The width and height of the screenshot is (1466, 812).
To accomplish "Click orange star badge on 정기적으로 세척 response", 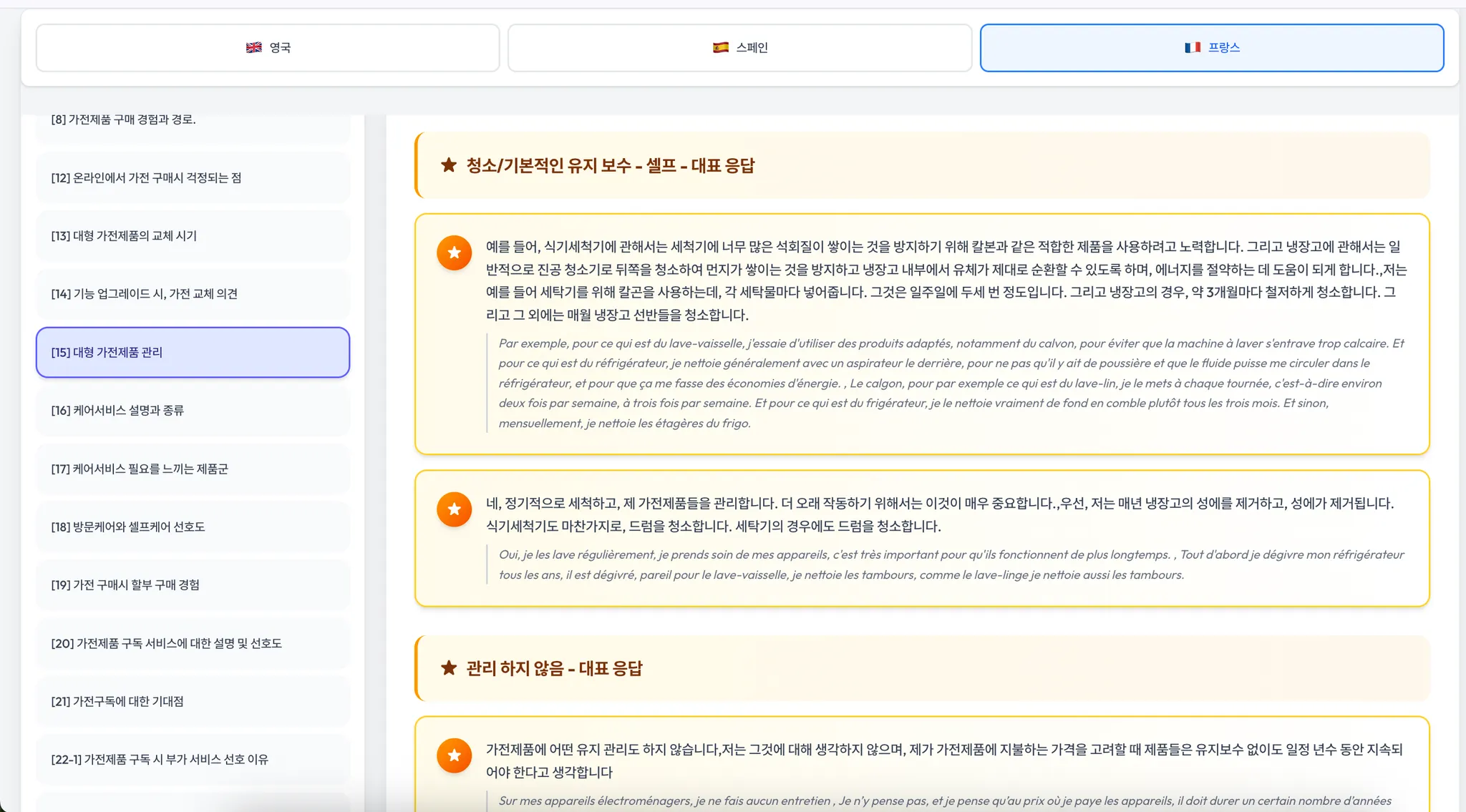I will click(x=454, y=509).
